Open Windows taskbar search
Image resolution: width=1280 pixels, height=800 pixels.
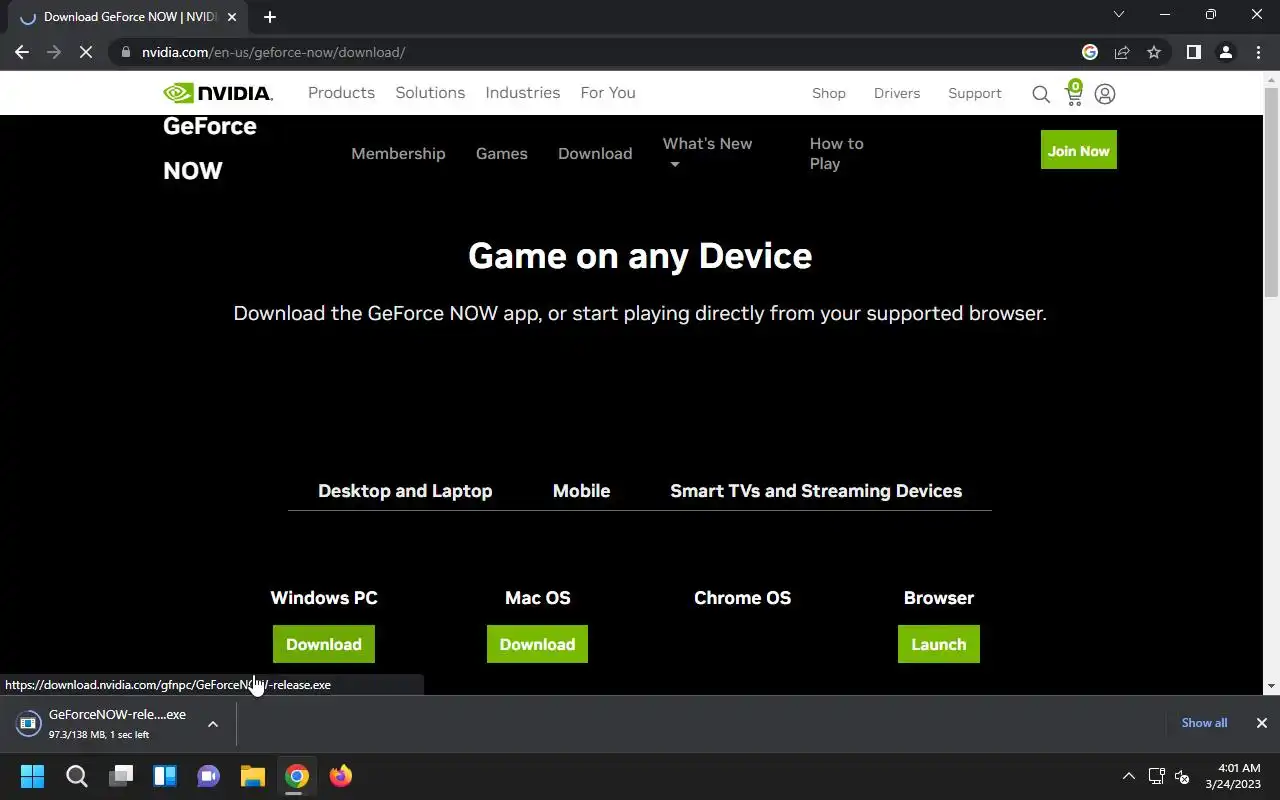pyautogui.click(x=77, y=776)
